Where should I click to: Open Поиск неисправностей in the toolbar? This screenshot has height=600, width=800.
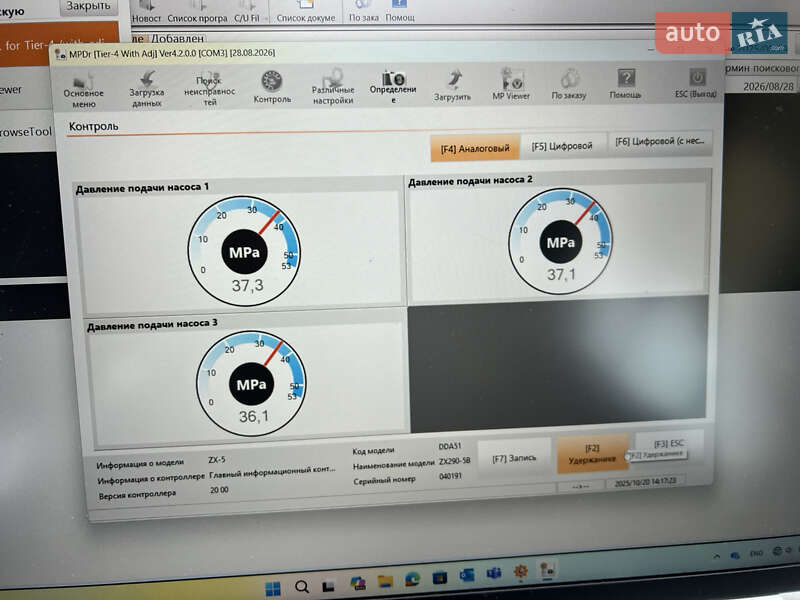point(209,88)
